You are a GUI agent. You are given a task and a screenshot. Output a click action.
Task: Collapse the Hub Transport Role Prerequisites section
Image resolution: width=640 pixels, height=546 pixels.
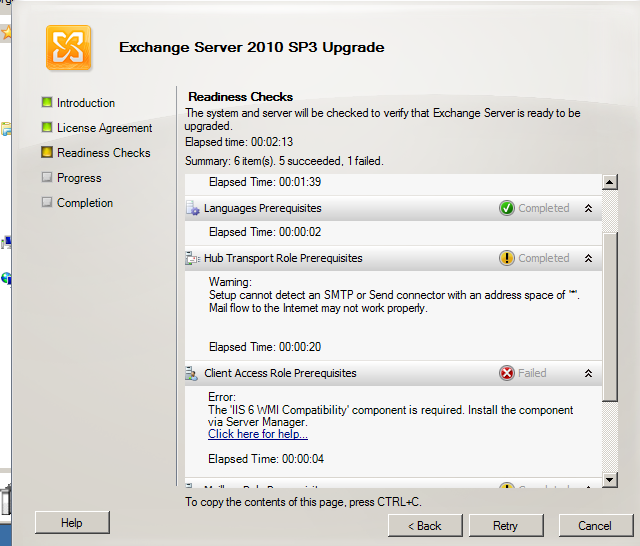coord(588,258)
